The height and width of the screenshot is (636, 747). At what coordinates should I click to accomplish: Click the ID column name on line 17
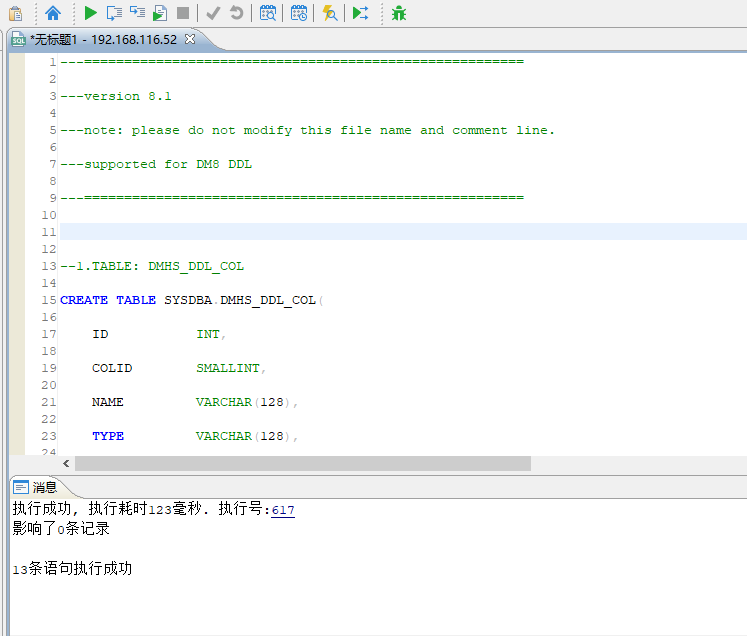point(100,334)
